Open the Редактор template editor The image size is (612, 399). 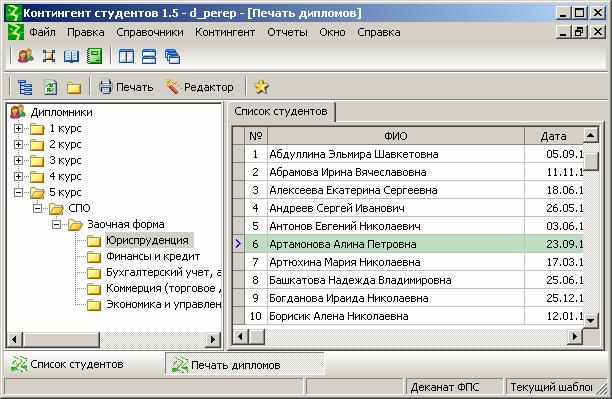click(x=199, y=87)
